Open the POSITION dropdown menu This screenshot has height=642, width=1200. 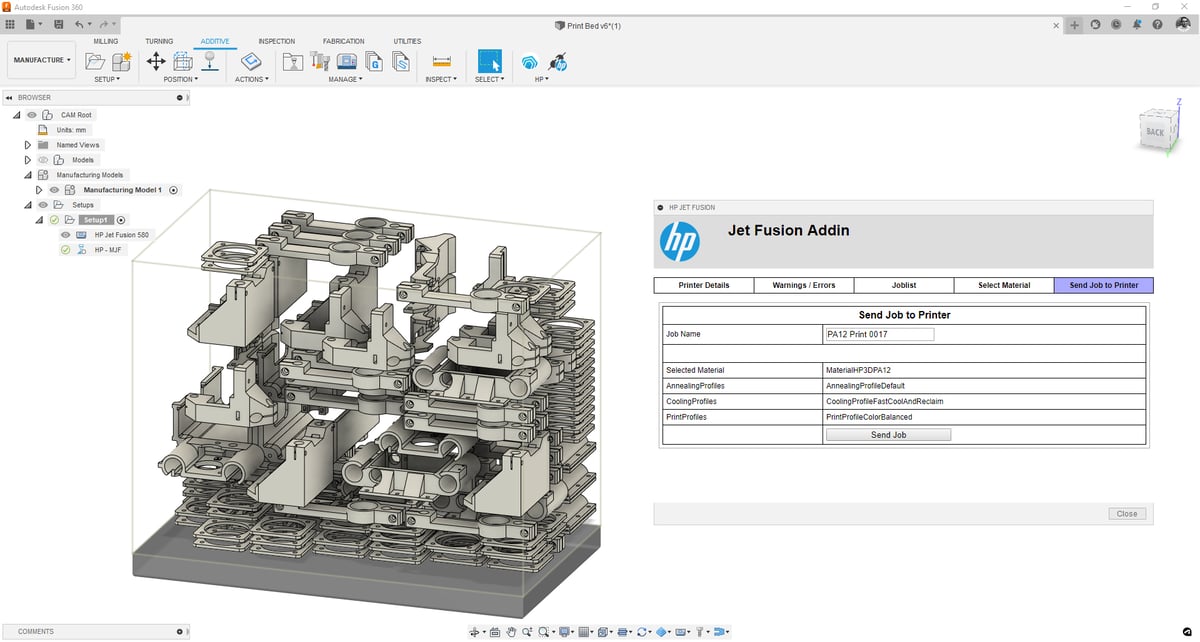click(x=181, y=79)
